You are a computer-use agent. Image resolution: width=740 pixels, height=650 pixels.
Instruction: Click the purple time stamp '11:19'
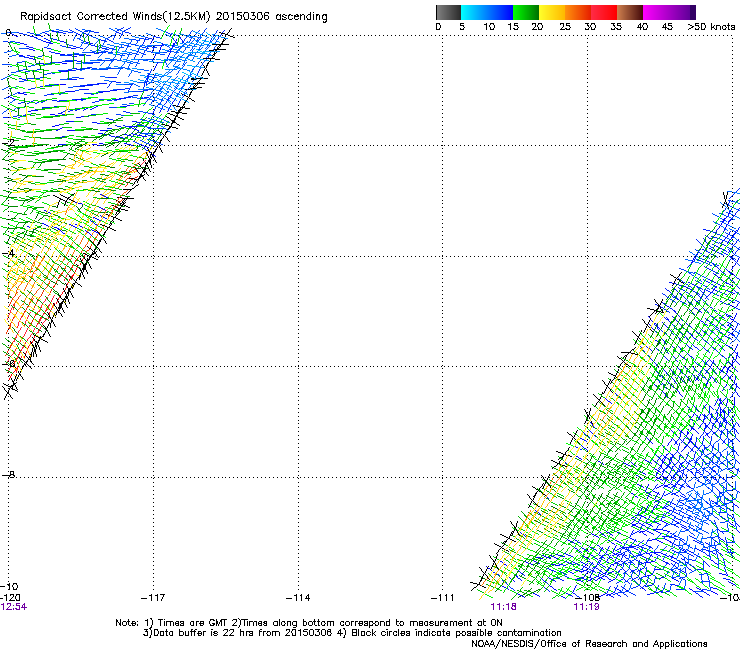click(586, 607)
